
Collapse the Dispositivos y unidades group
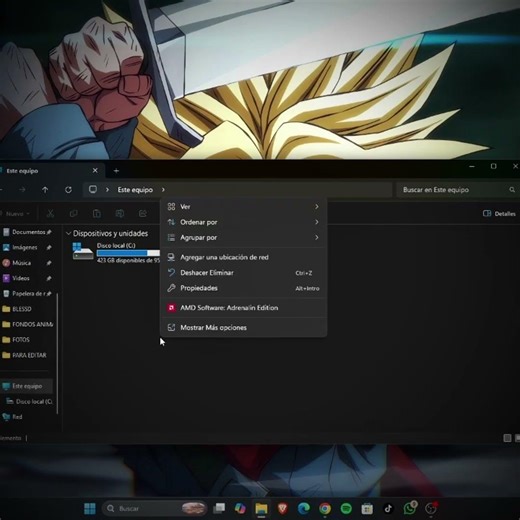coord(69,233)
